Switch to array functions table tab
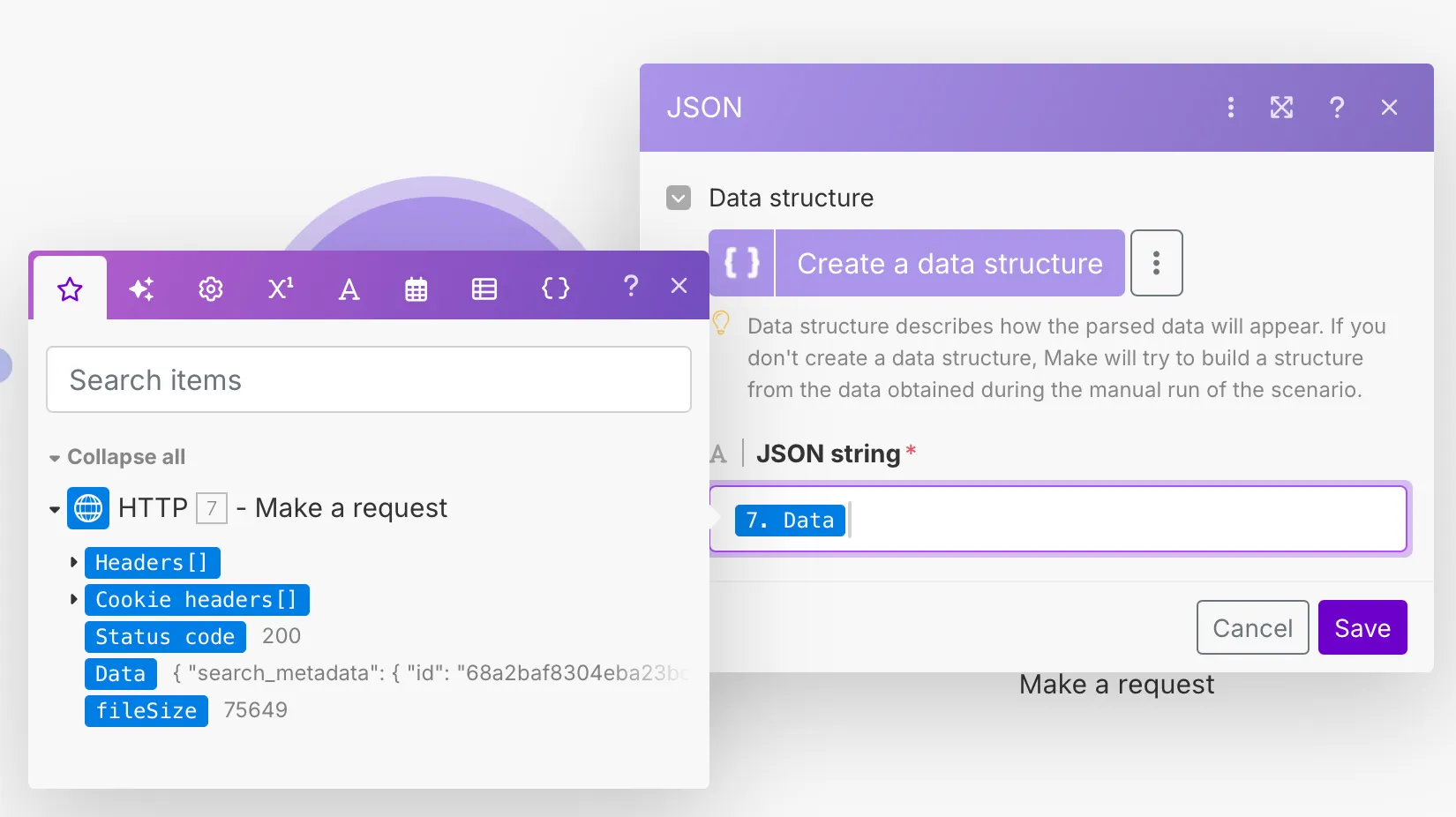The height and width of the screenshot is (817, 1456). (484, 289)
